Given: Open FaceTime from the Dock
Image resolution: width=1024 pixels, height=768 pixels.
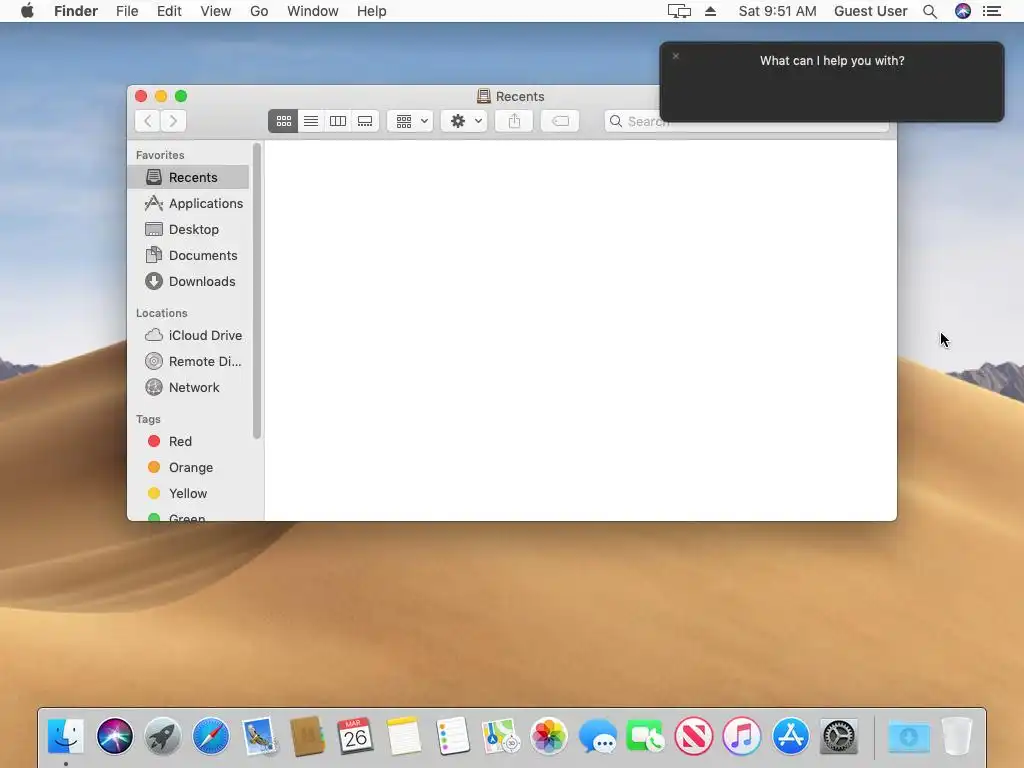Looking at the screenshot, I should click(x=645, y=736).
